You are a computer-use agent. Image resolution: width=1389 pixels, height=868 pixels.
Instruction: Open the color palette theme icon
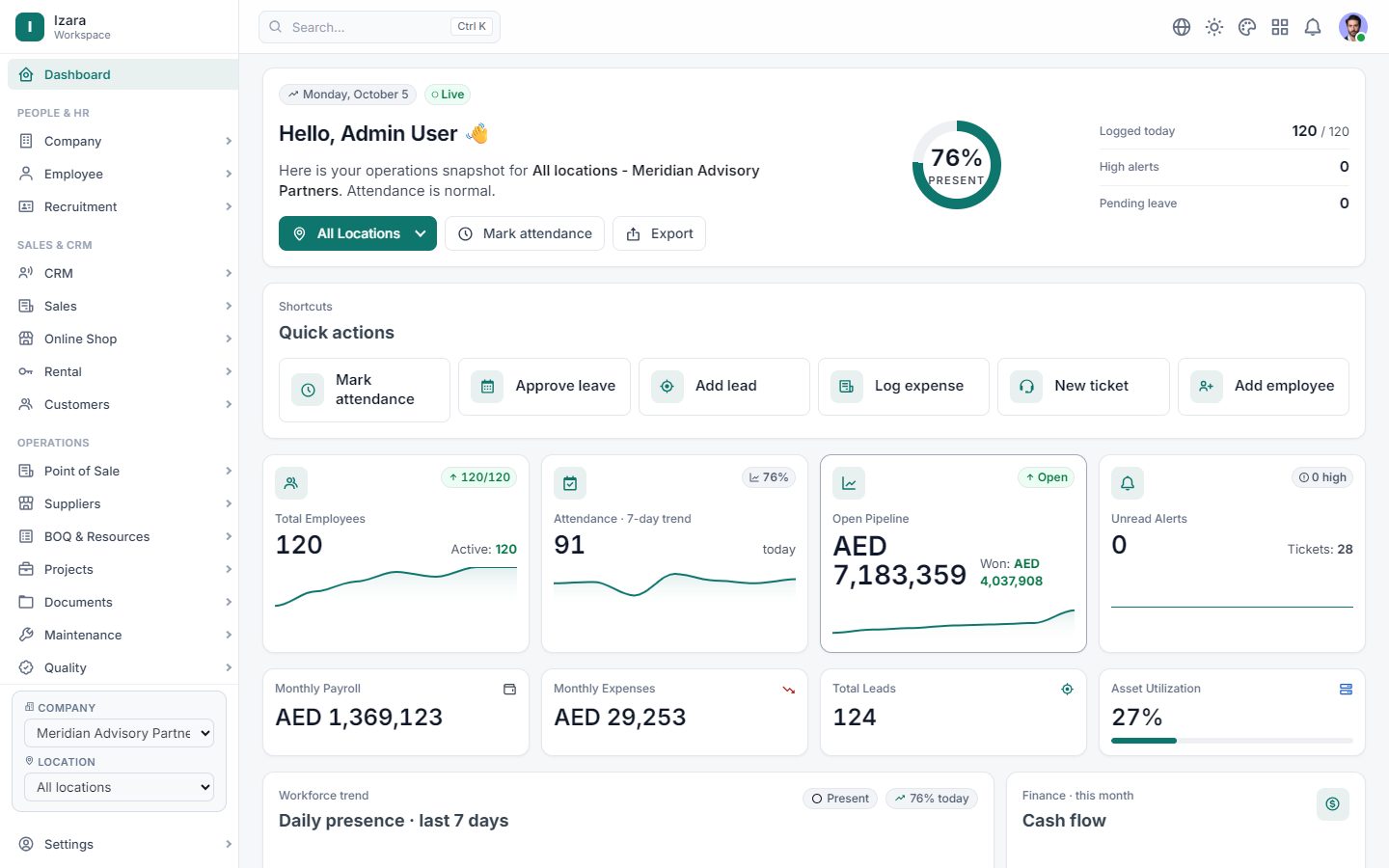1247,27
